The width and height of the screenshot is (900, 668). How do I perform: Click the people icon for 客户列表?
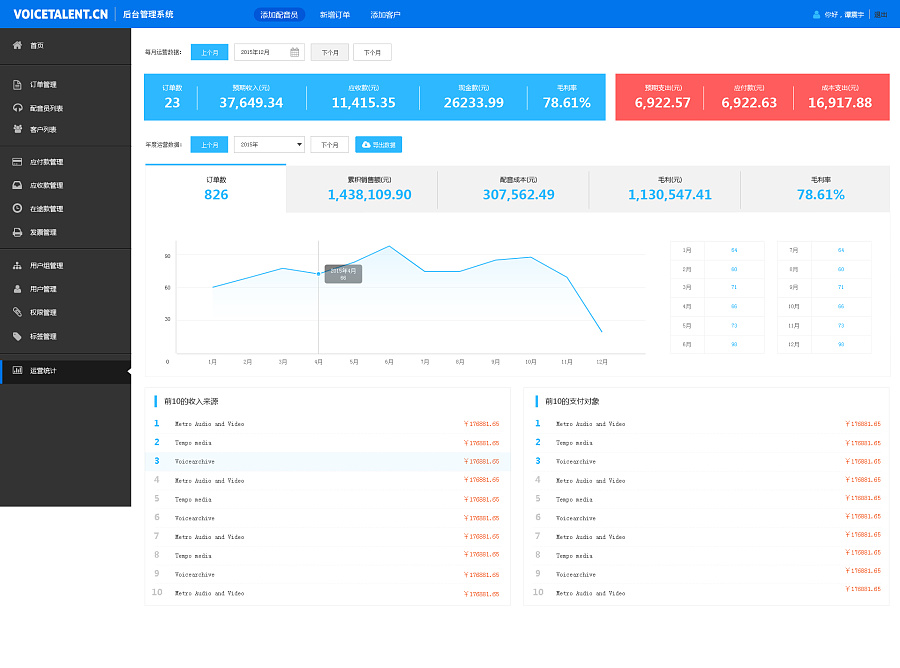[17, 130]
